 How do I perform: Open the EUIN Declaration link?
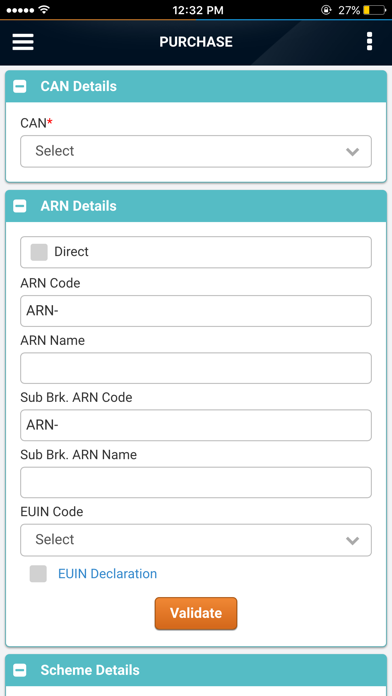(107, 574)
